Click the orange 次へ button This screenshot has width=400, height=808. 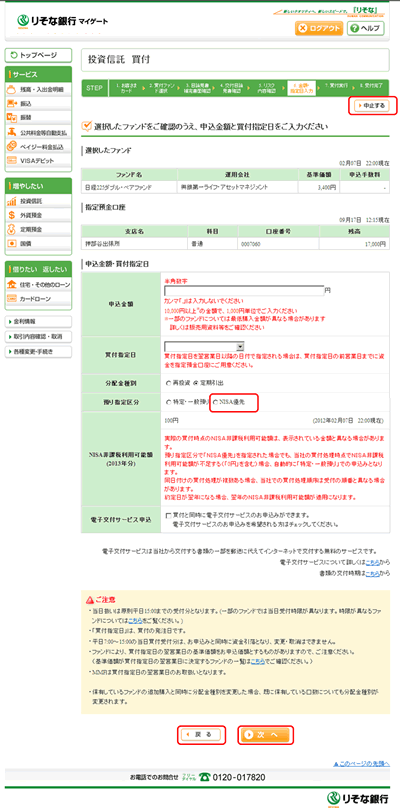click(x=265, y=735)
